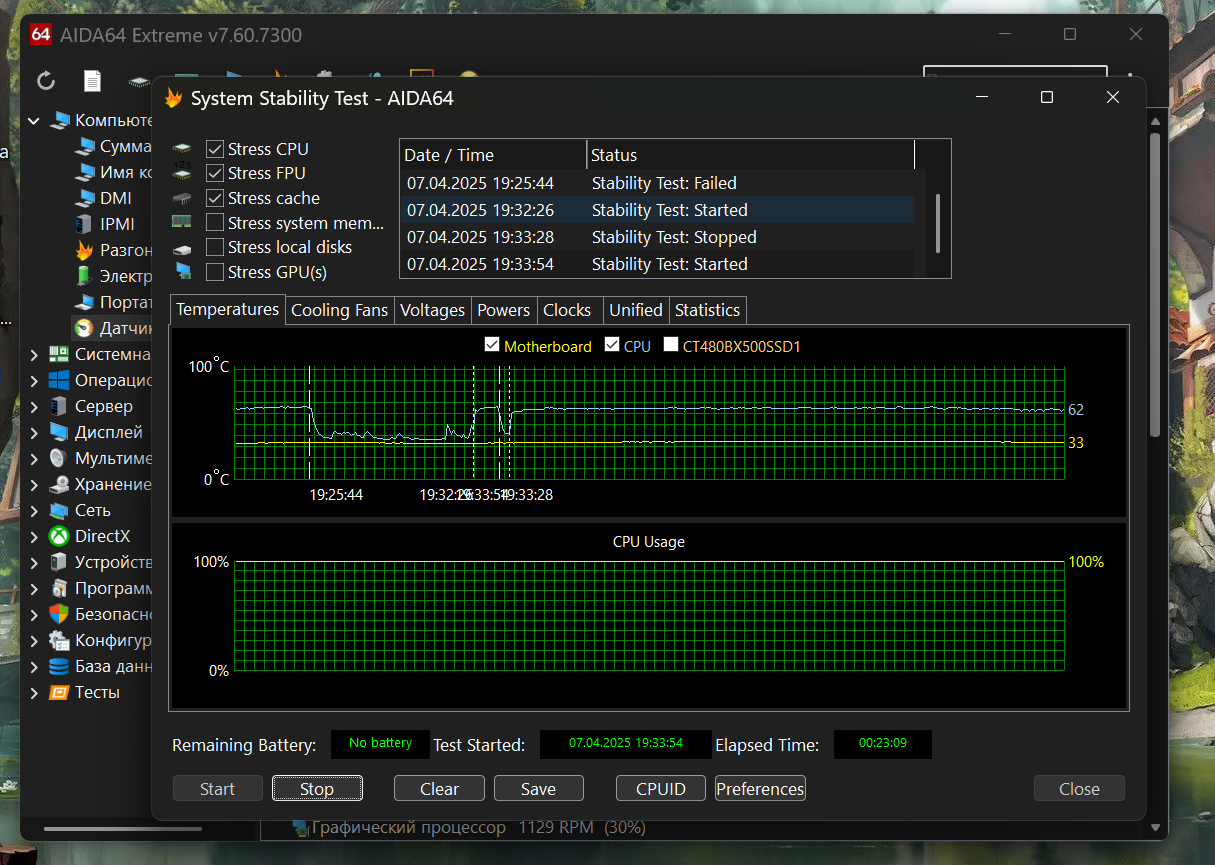Click the gauge Датчик sensor icon
Screen dimensions: 1215x865
[85, 328]
